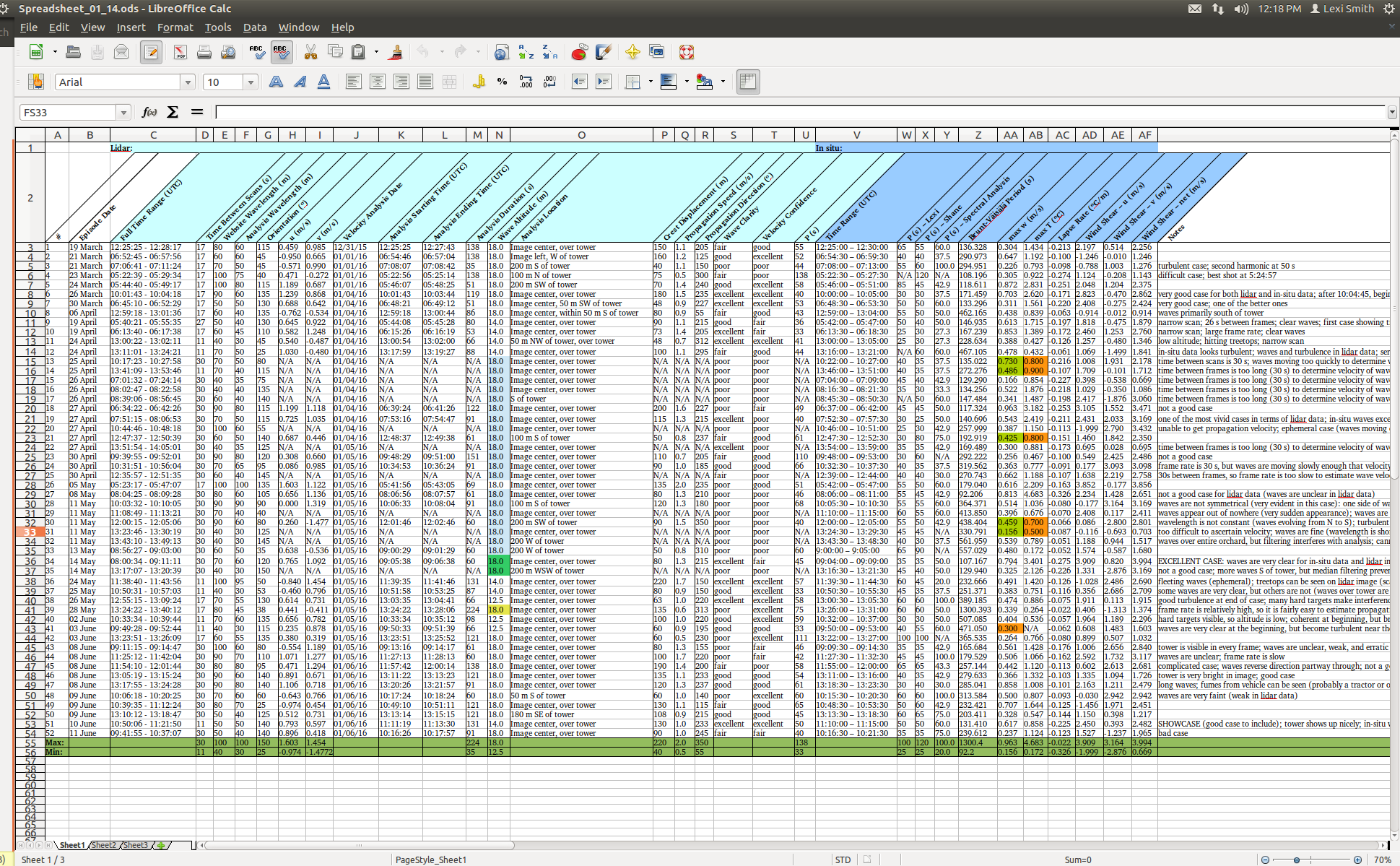Click the New spreadsheet icon
Image resolution: width=1400 pixels, height=866 pixels.
click(x=36, y=52)
